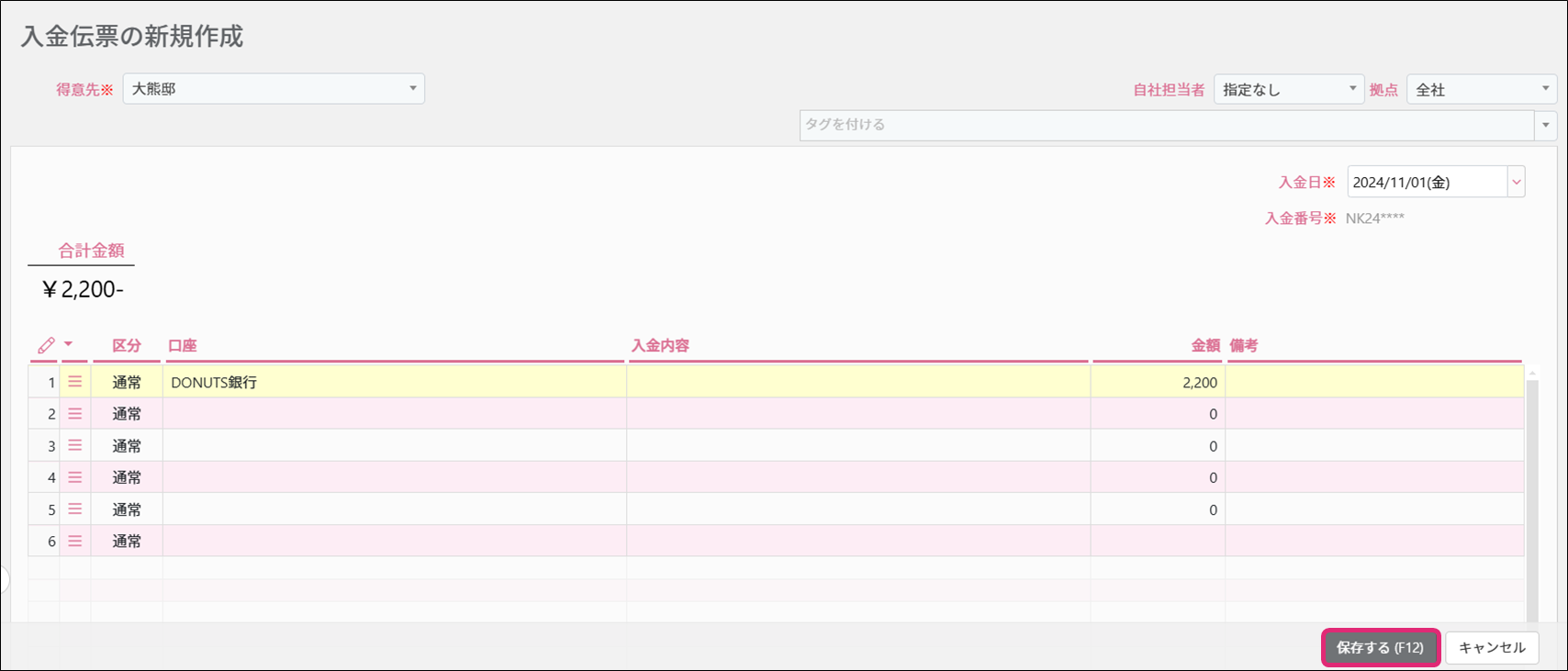
Task: Click the 通常 category cell in row 2
Action: [127, 414]
